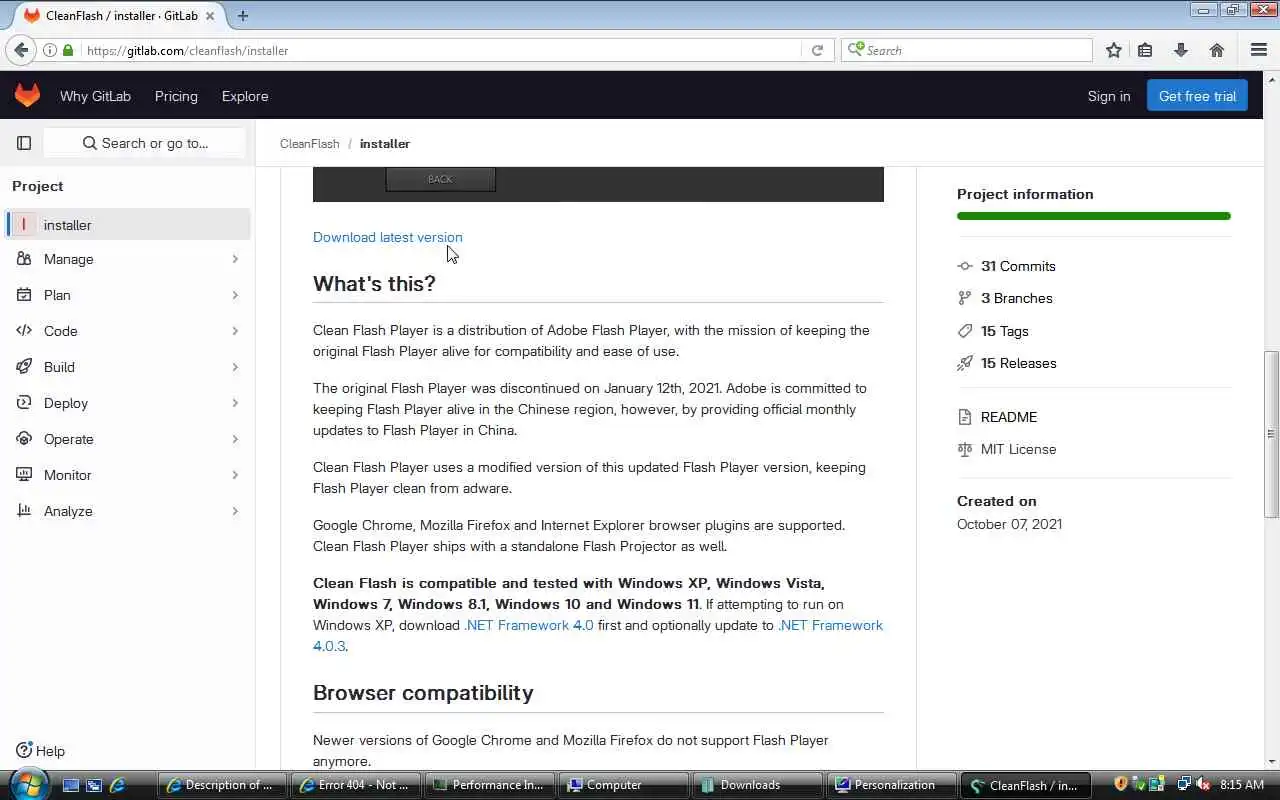Expand the Code sidebar section
The width and height of the screenshot is (1280, 800).
pos(127,331)
